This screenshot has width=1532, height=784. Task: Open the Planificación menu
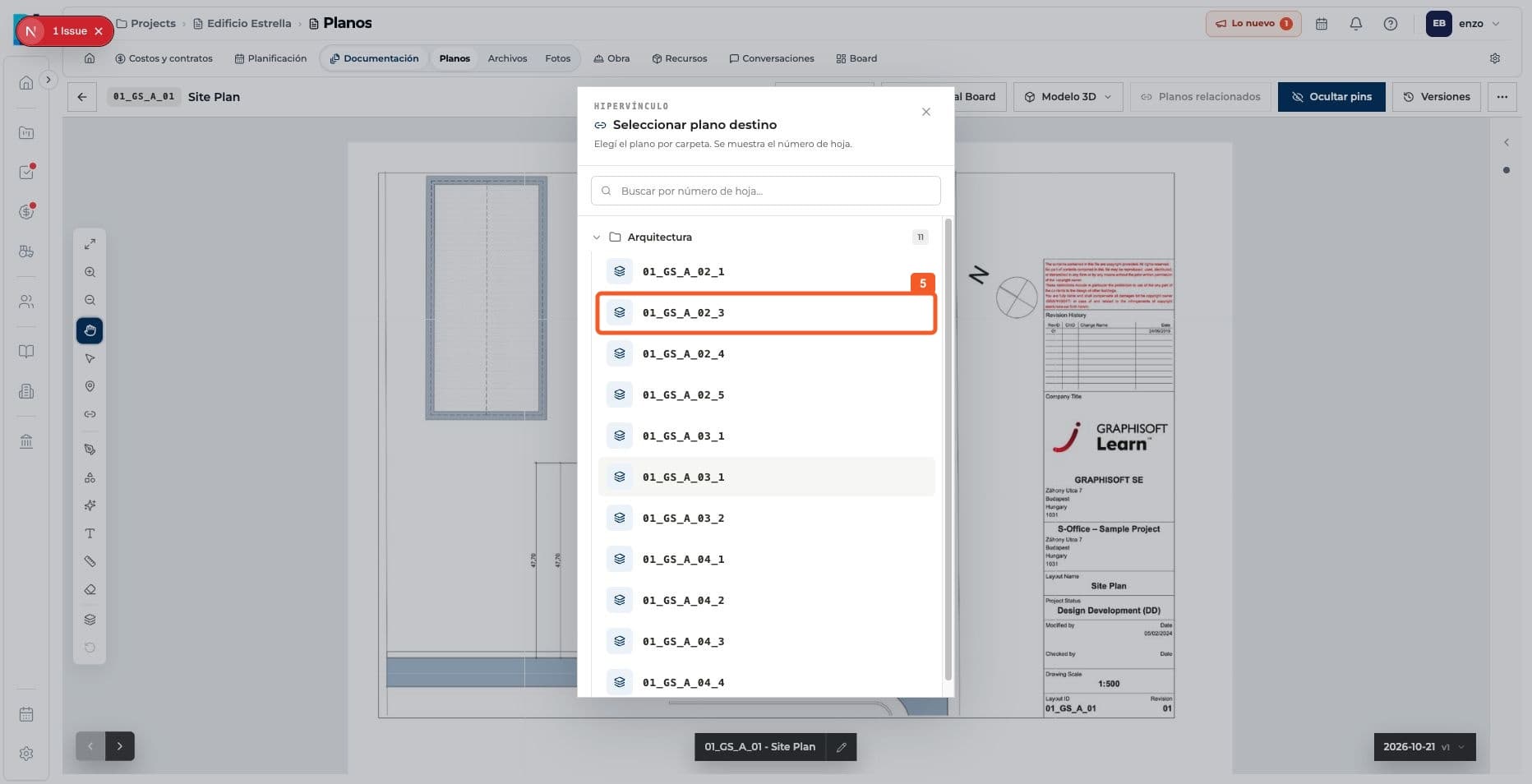point(270,58)
